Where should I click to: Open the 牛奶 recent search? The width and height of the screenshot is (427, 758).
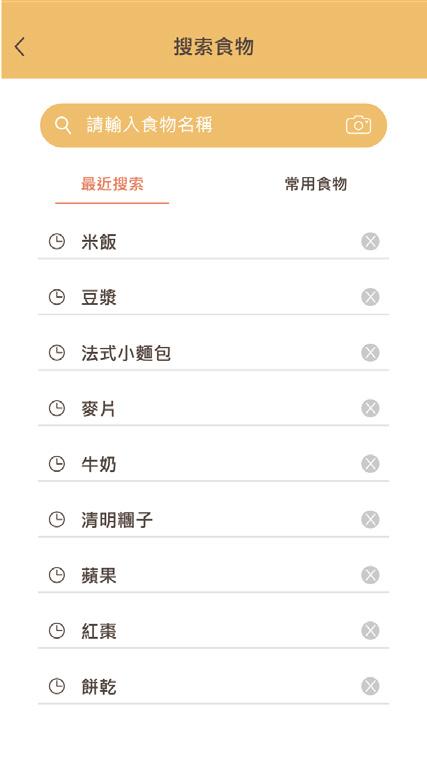click(x=213, y=464)
